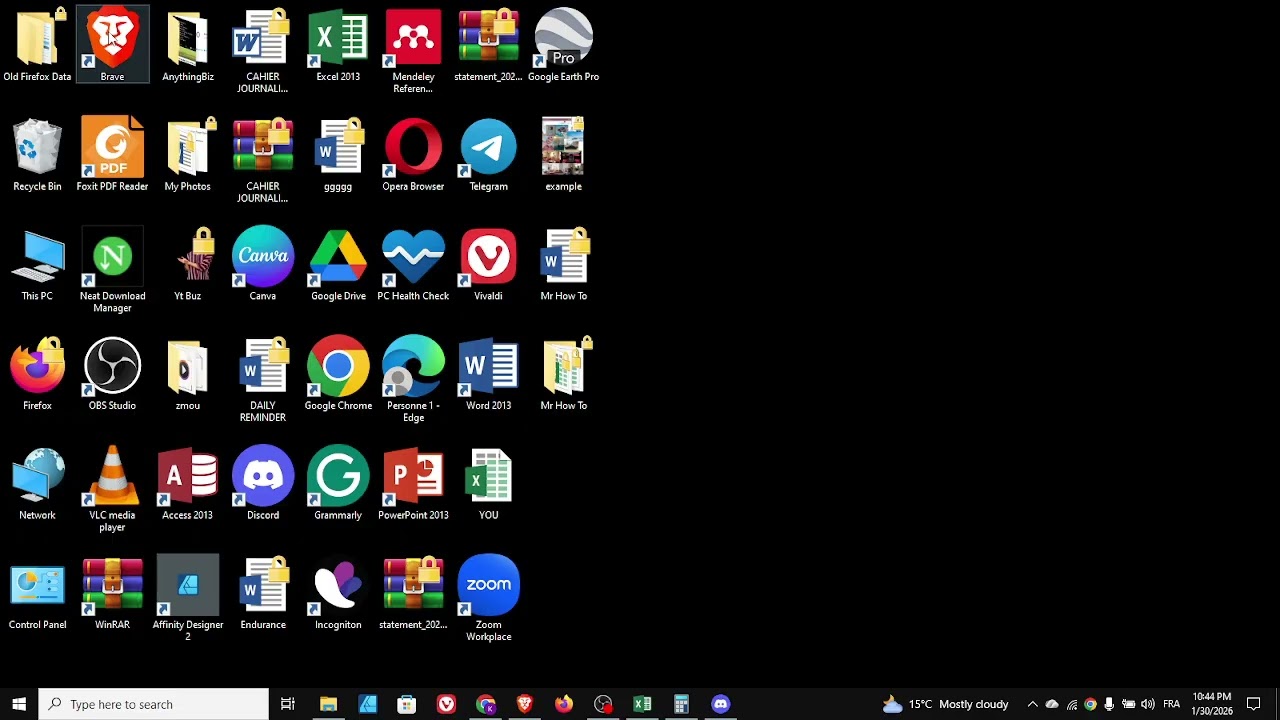Select the ggggg Word document

click(x=338, y=155)
